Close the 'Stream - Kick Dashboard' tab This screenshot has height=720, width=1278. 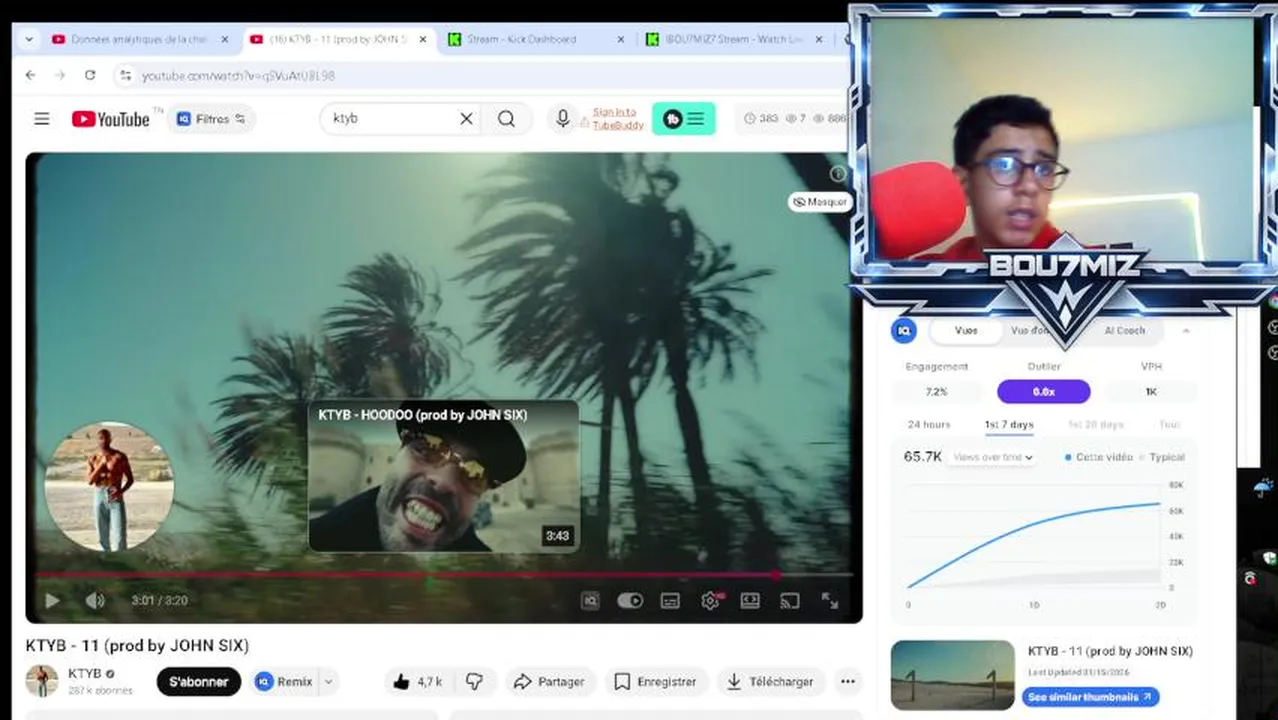[621, 39]
